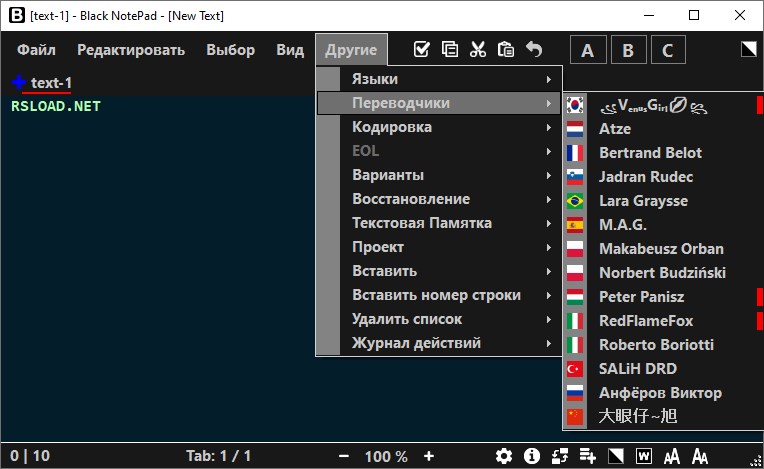Expand the Языки submenu

coord(439,79)
